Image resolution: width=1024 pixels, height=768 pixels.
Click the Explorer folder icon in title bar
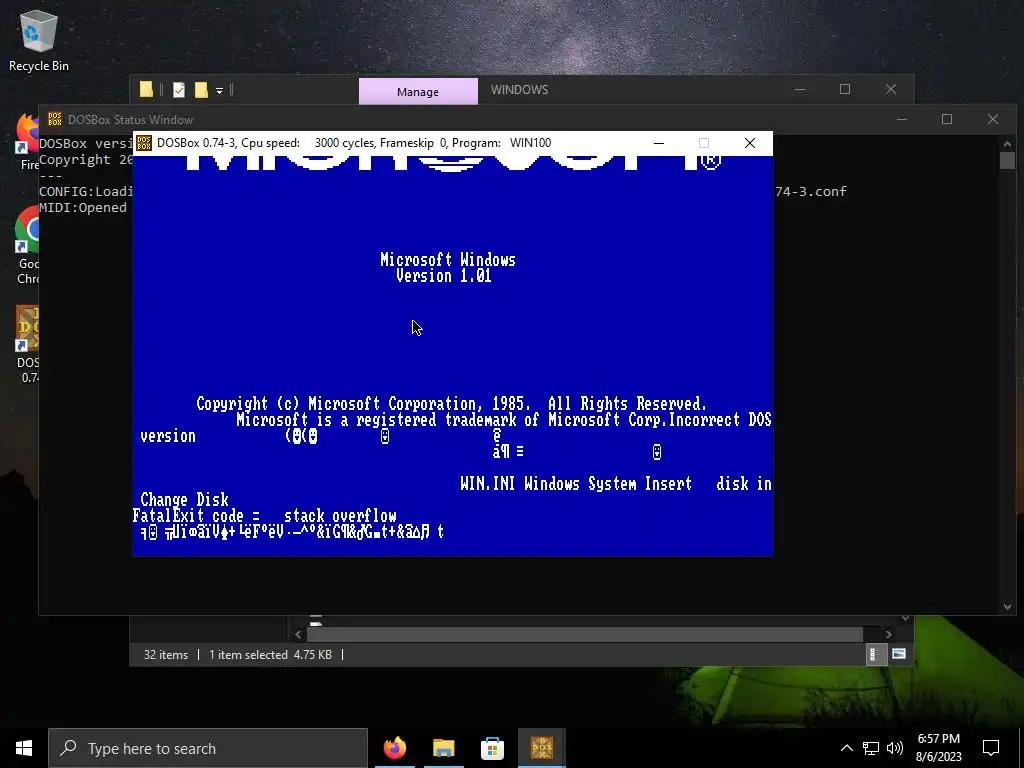(x=146, y=89)
